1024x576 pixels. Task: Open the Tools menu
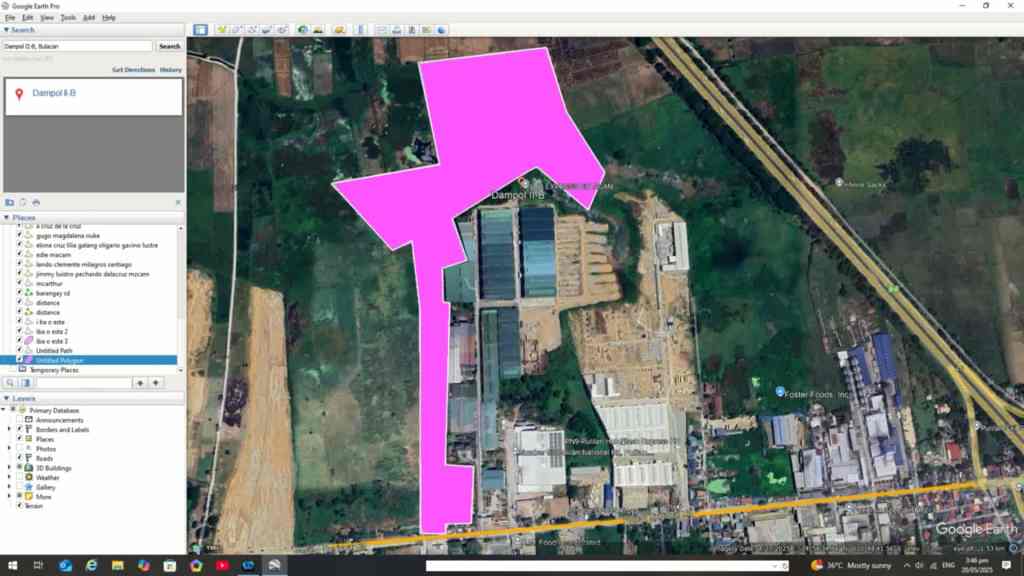coord(68,17)
